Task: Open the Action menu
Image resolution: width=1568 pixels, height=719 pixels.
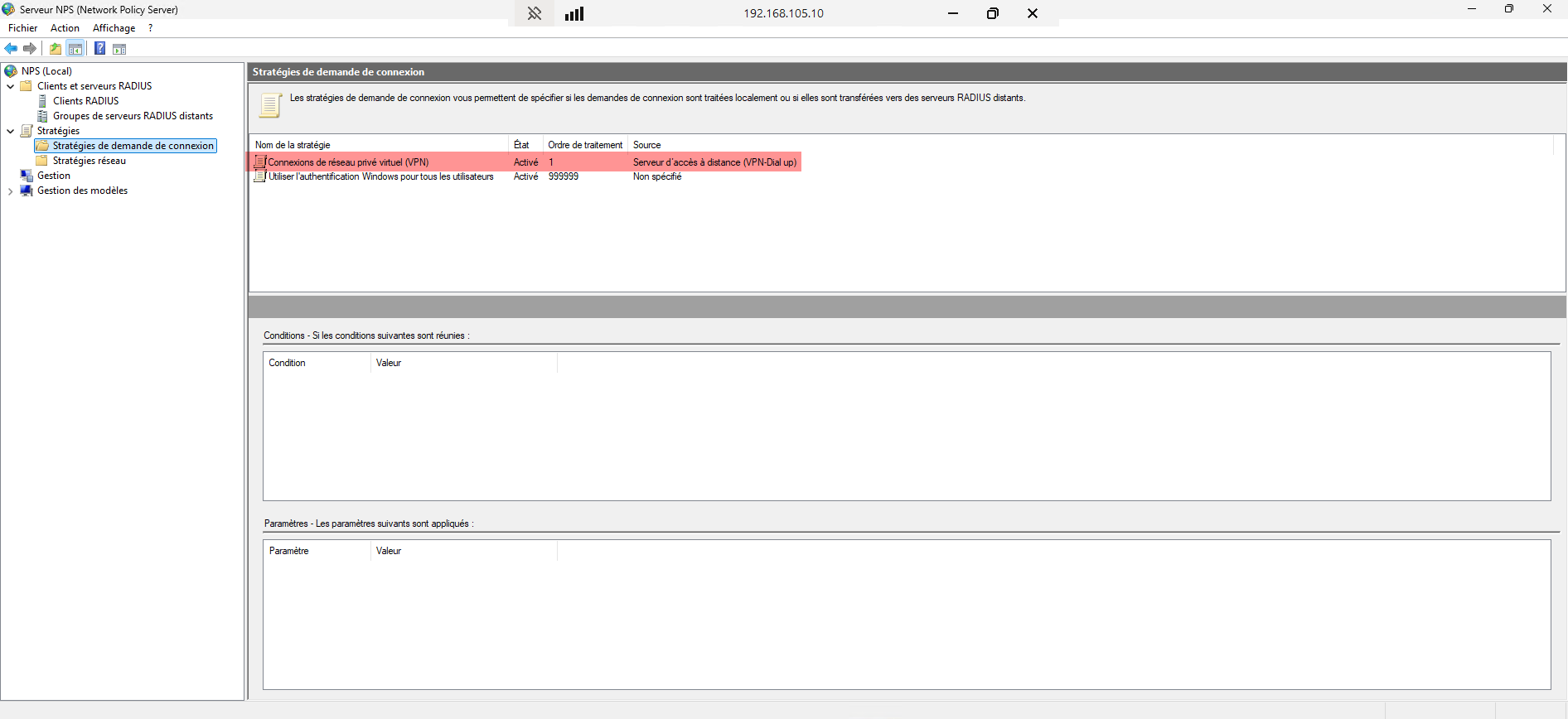Action: [65, 28]
